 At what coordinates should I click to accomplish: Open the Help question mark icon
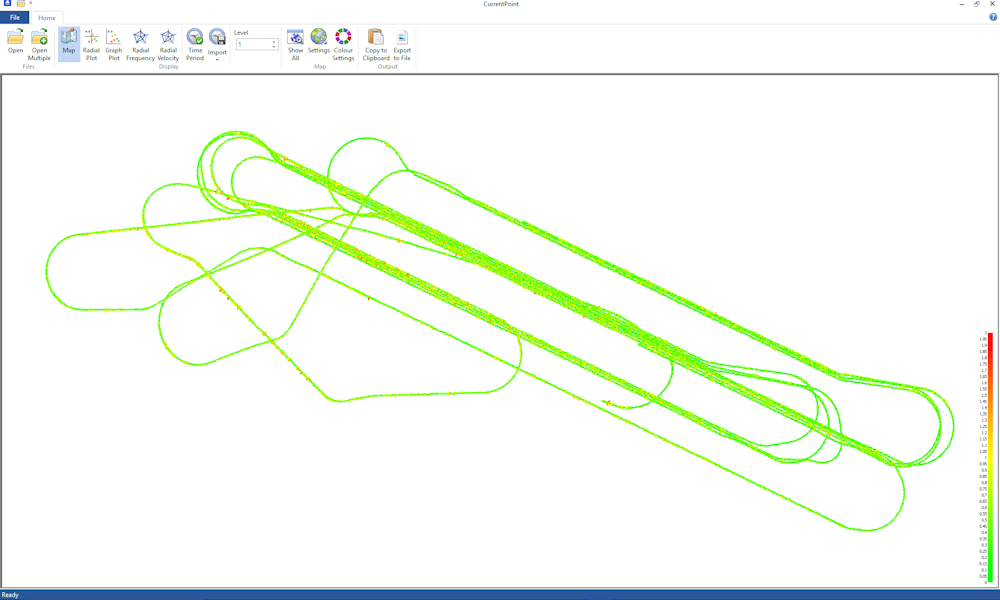click(x=992, y=17)
